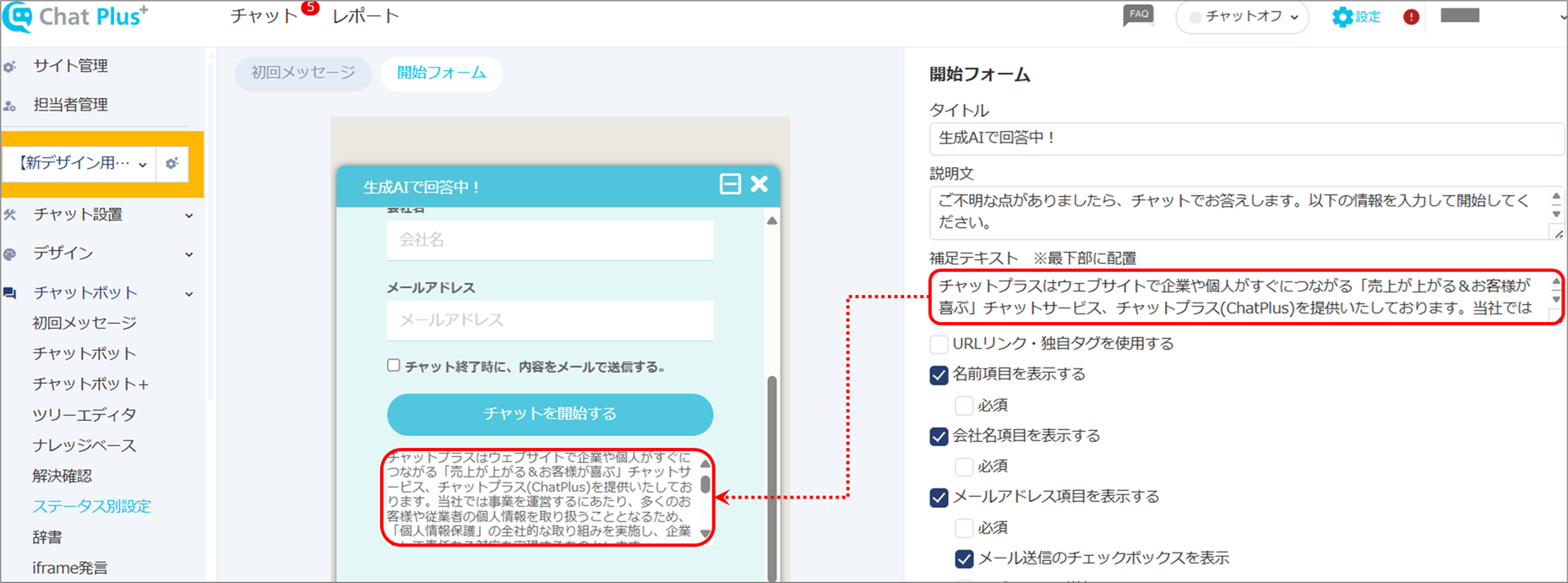Open iframe発言 in the sidebar
Screen dimensions: 1568x583
[70, 568]
